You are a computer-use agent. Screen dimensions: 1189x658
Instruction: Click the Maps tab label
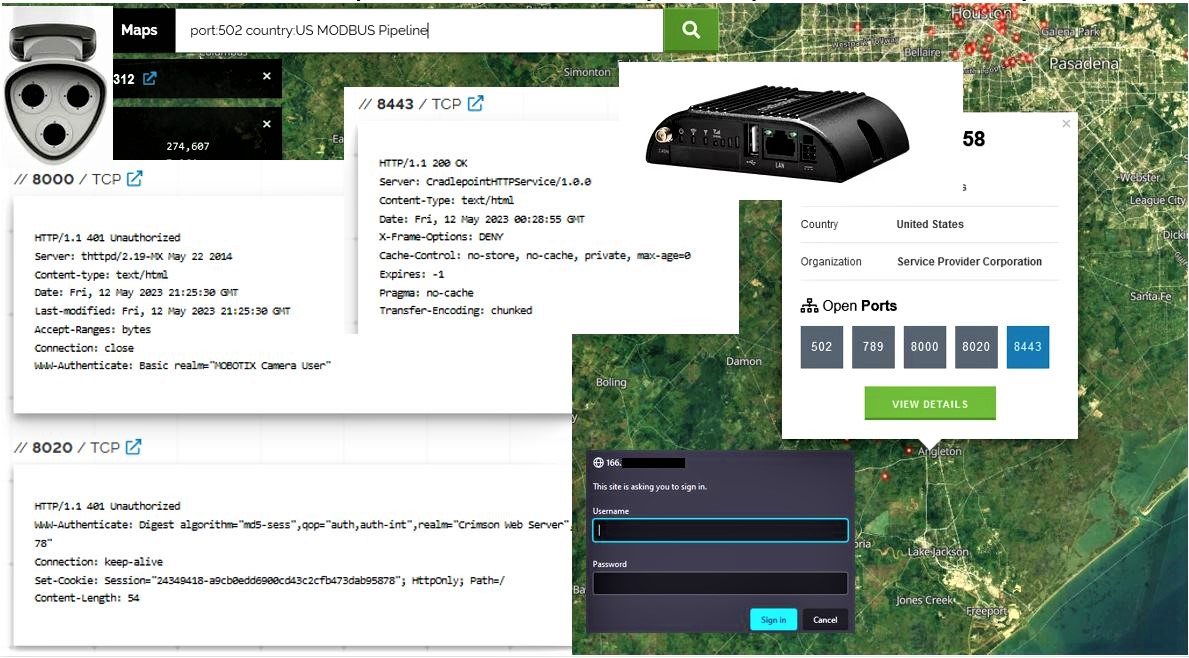pyautogui.click(x=140, y=30)
